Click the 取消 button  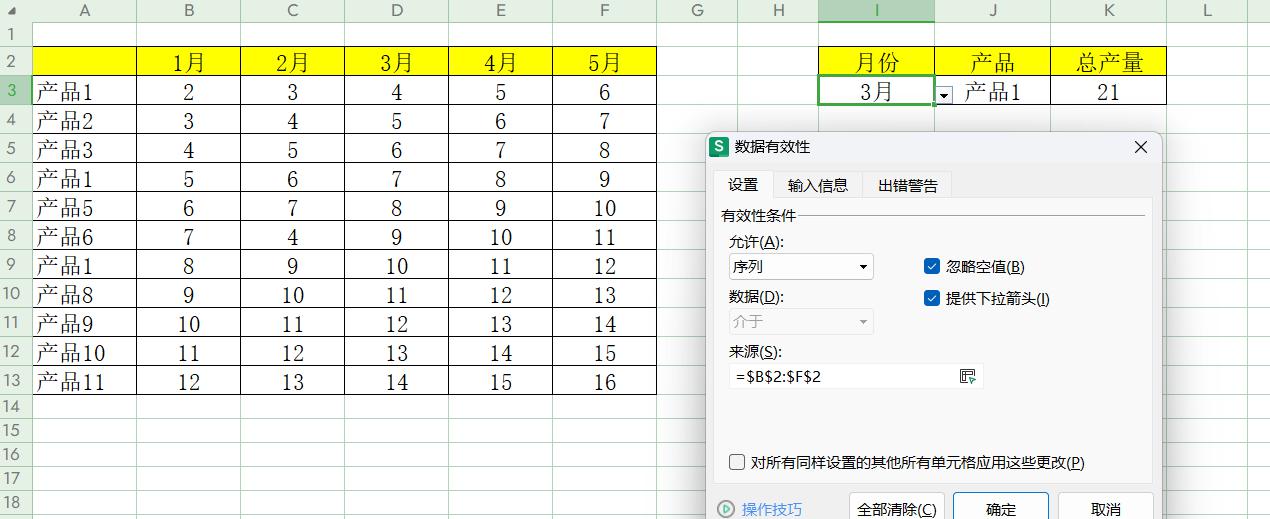(1106, 508)
